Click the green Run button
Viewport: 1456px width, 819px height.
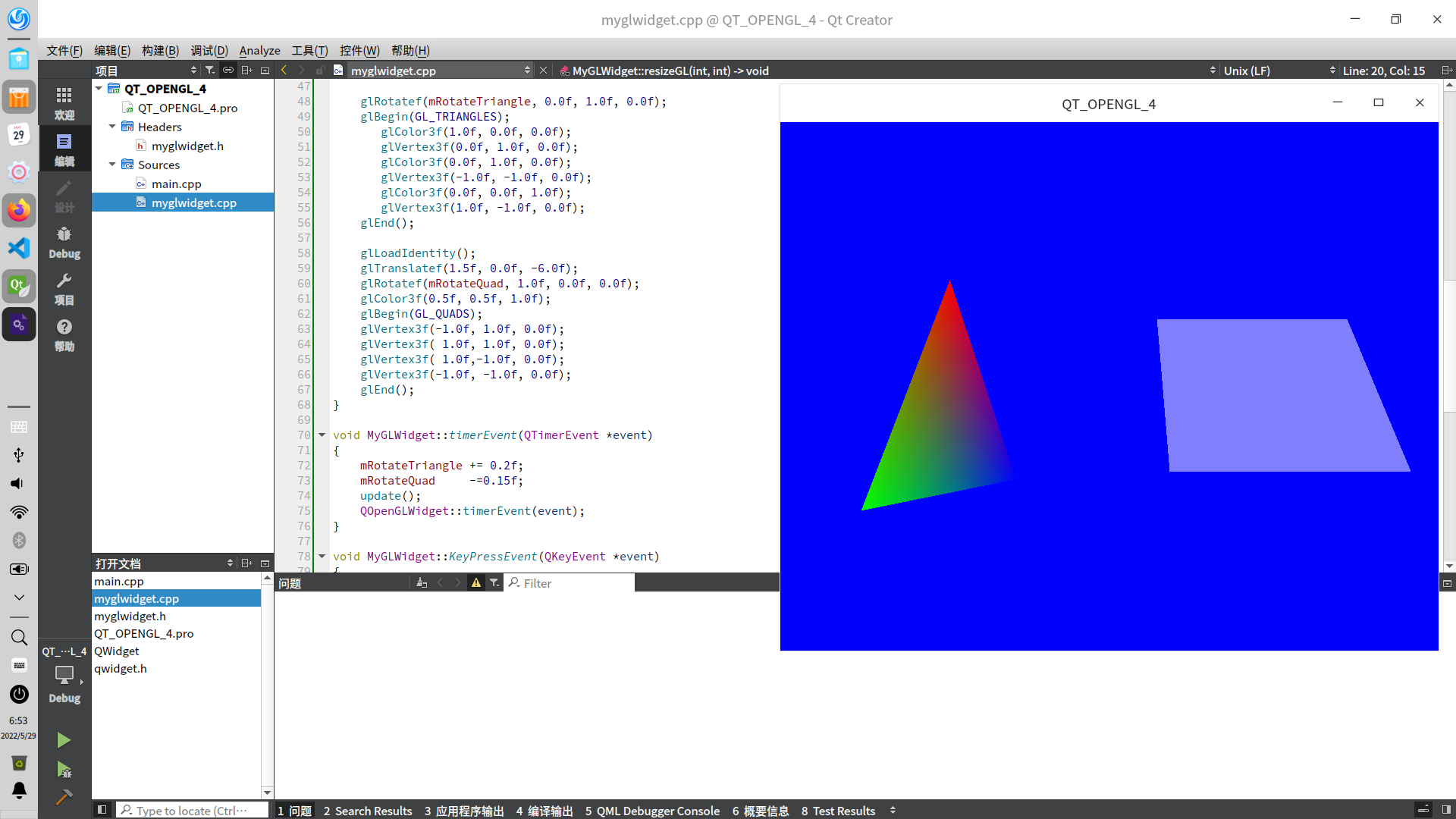64,740
